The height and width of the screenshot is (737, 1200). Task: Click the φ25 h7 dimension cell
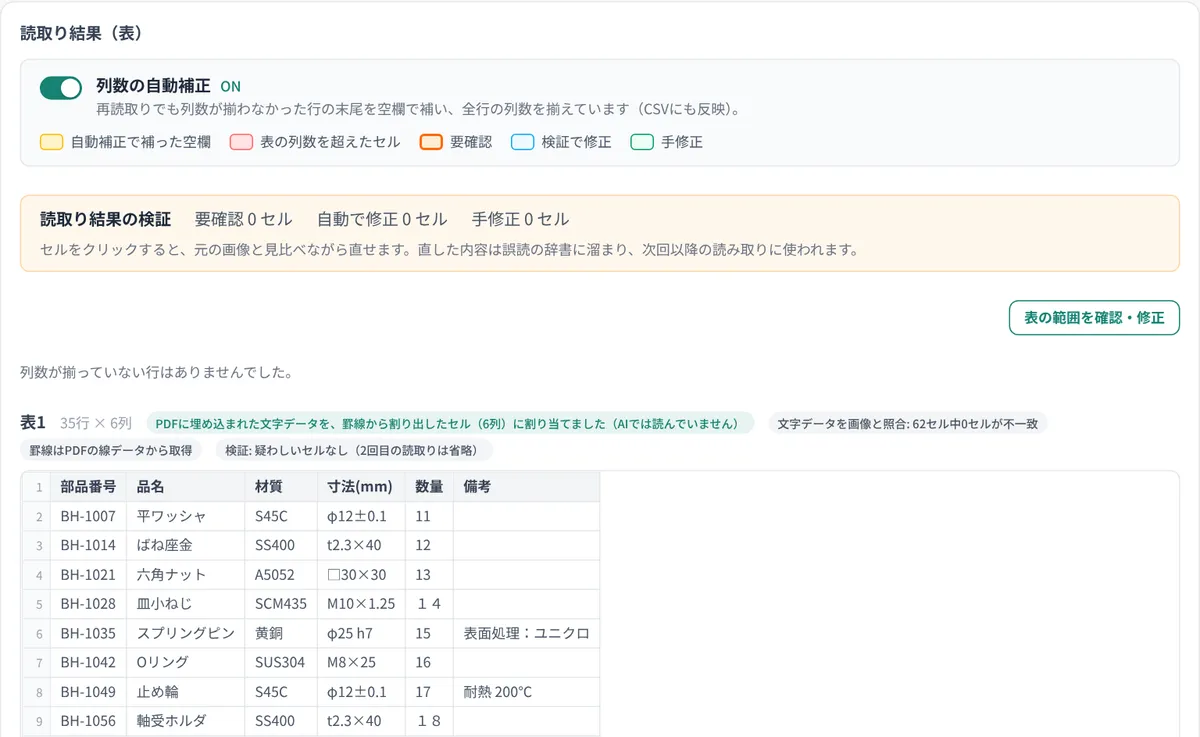tap(360, 633)
